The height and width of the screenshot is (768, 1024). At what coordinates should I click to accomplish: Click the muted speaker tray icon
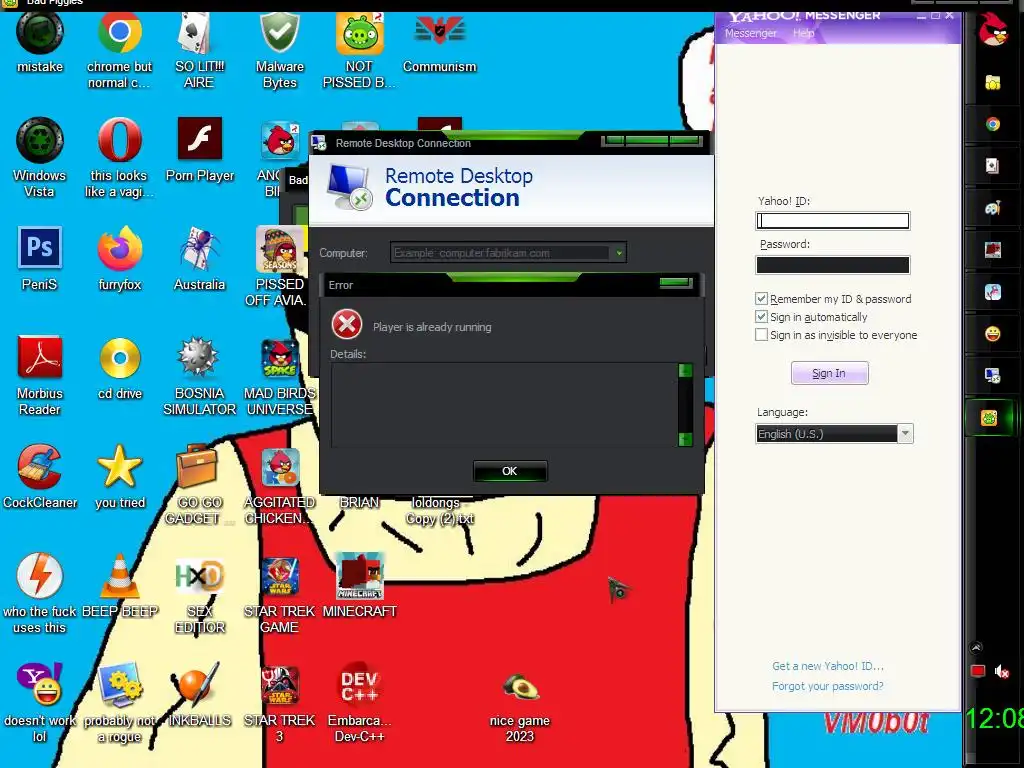[1001, 671]
